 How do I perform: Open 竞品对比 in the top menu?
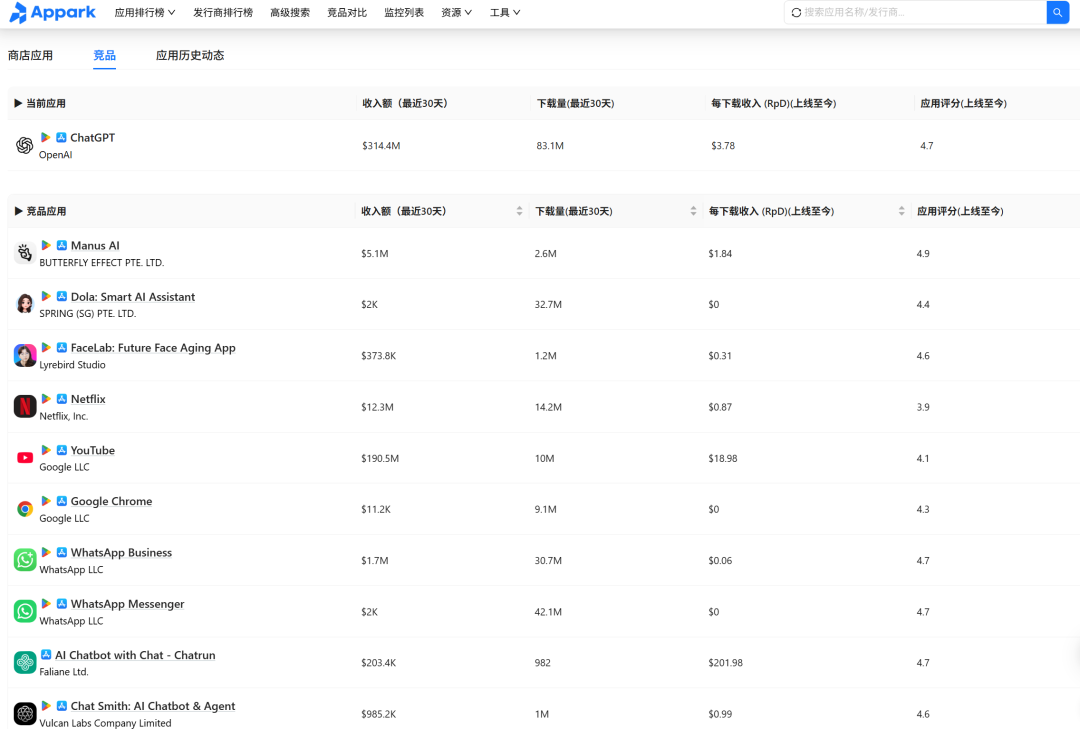click(x=347, y=12)
